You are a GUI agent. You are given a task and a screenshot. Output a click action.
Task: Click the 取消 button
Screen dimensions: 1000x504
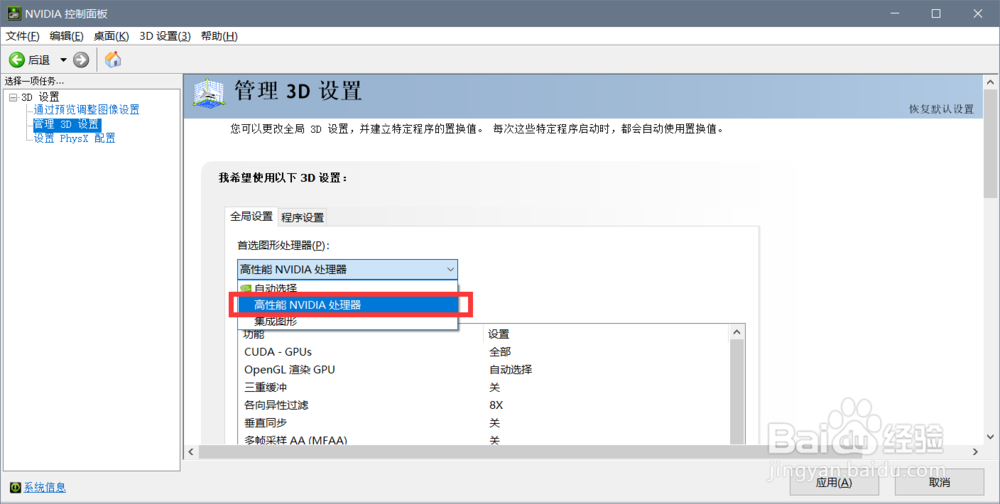point(939,482)
